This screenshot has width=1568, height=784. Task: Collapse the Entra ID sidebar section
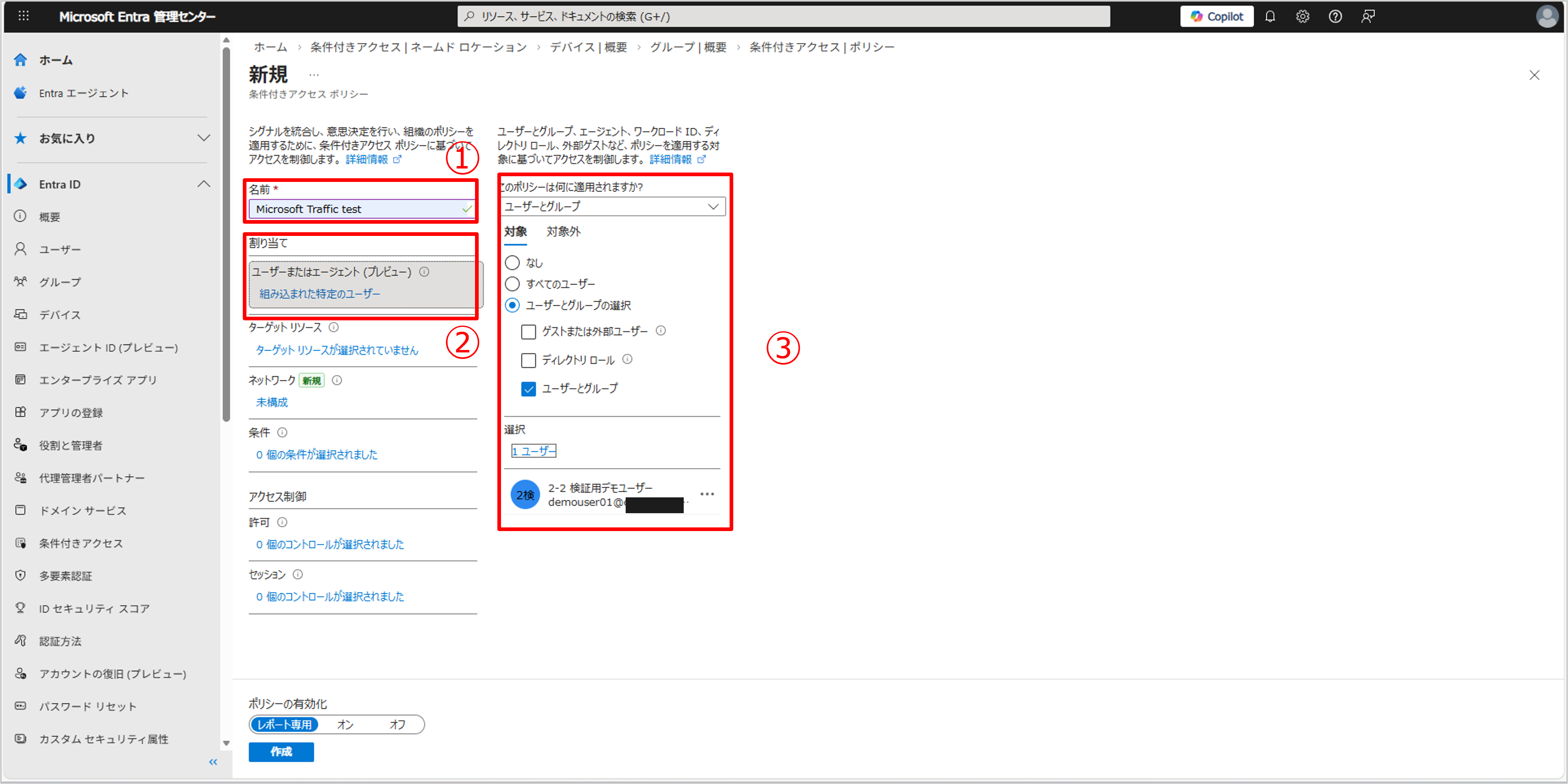click(x=204, y=184)
